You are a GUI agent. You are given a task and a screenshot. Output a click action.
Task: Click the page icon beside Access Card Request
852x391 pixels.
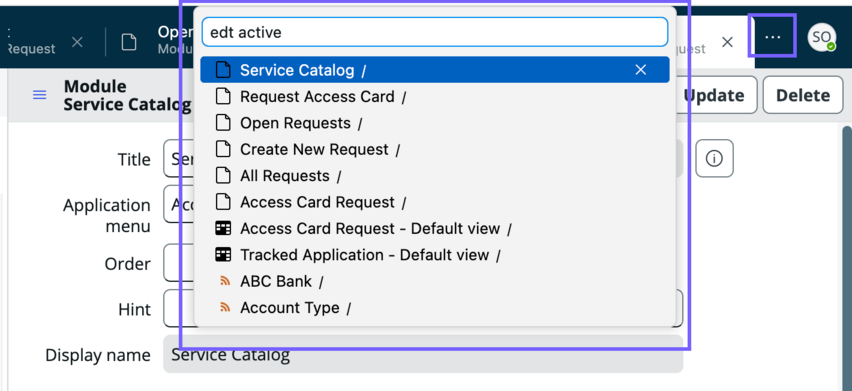point(223,202)
